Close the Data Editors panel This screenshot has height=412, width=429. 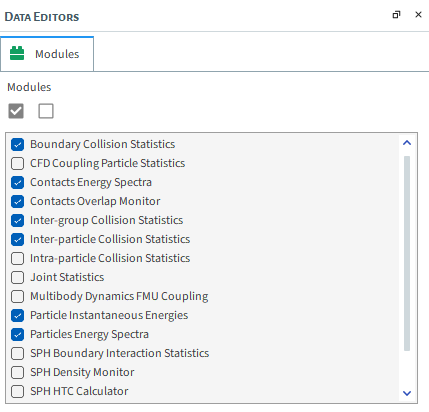pyautogui.click(x=418, y=15)
